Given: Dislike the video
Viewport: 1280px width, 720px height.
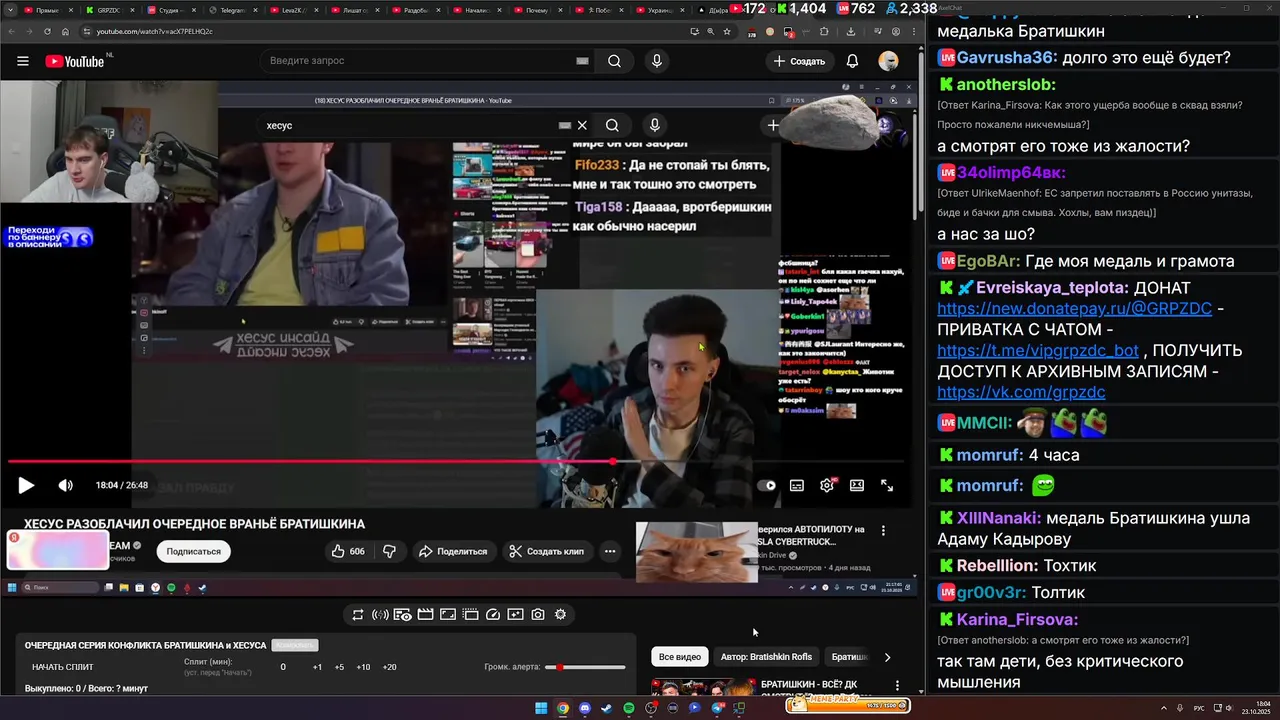Looking at the screenshot, I should pyautogui.click(x=389, y=551).
